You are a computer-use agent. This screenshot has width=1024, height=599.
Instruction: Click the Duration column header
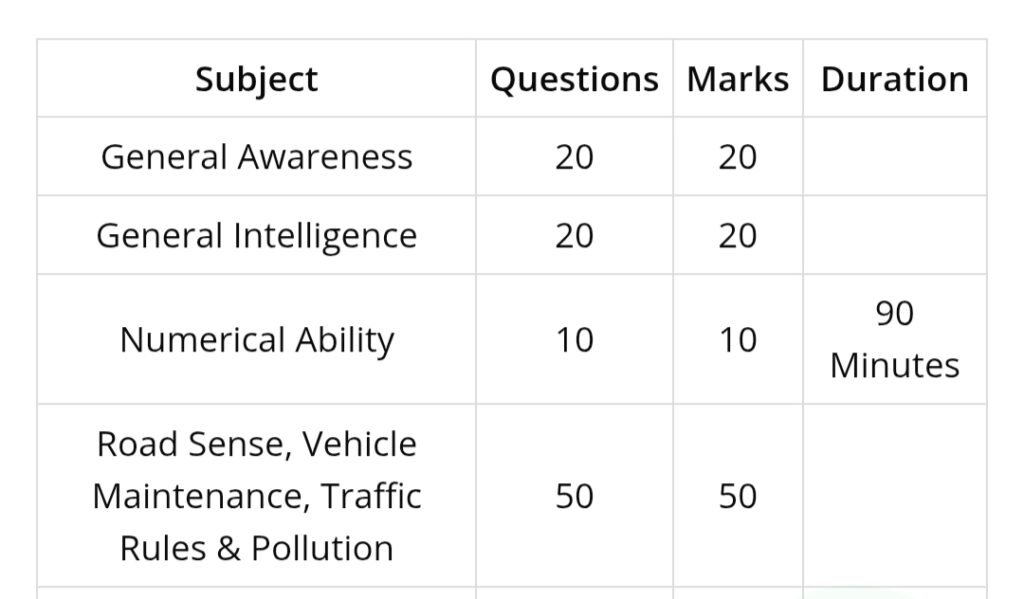click(894, 79)
